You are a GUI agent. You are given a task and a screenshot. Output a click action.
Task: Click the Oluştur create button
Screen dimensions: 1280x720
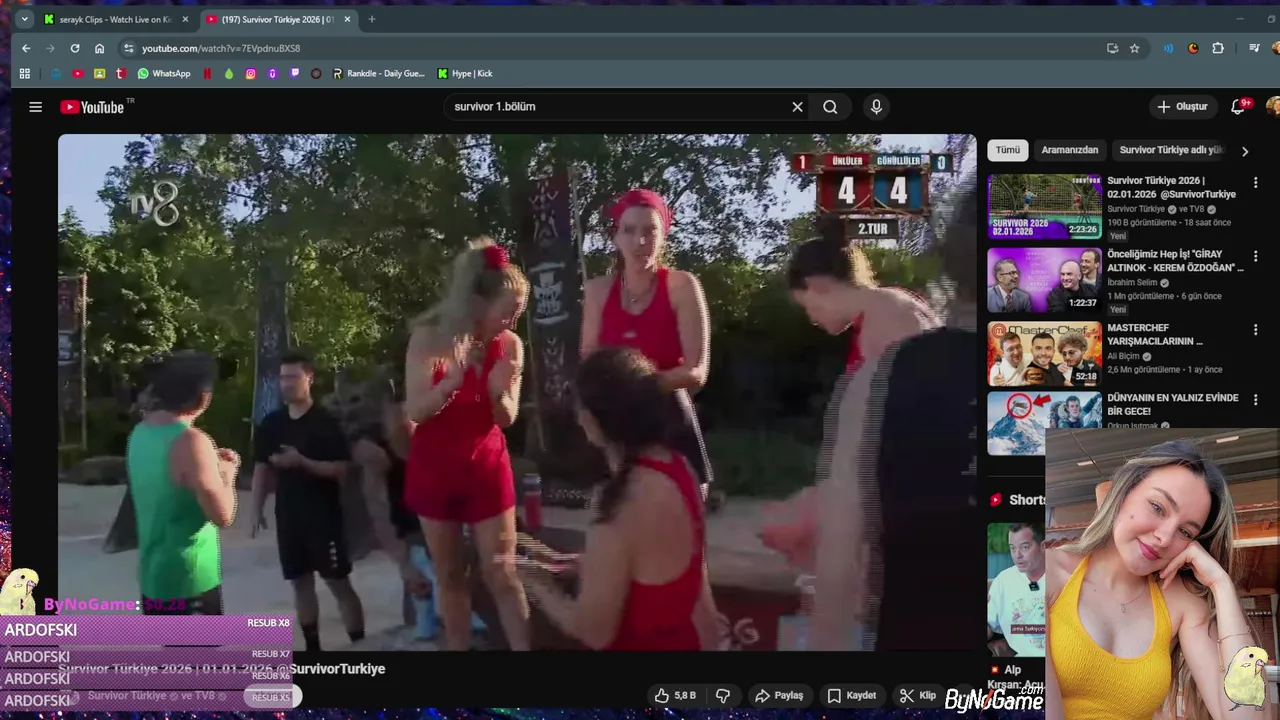1182,107
